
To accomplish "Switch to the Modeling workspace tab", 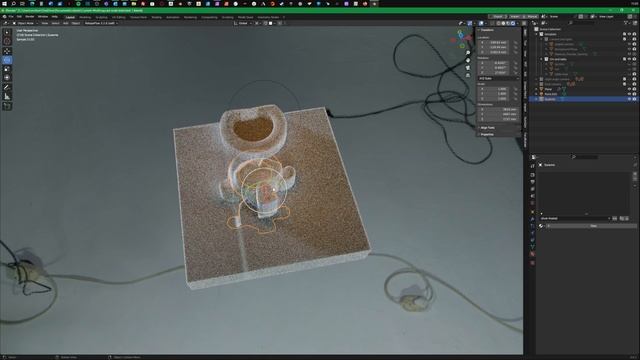I will point(85,17).
